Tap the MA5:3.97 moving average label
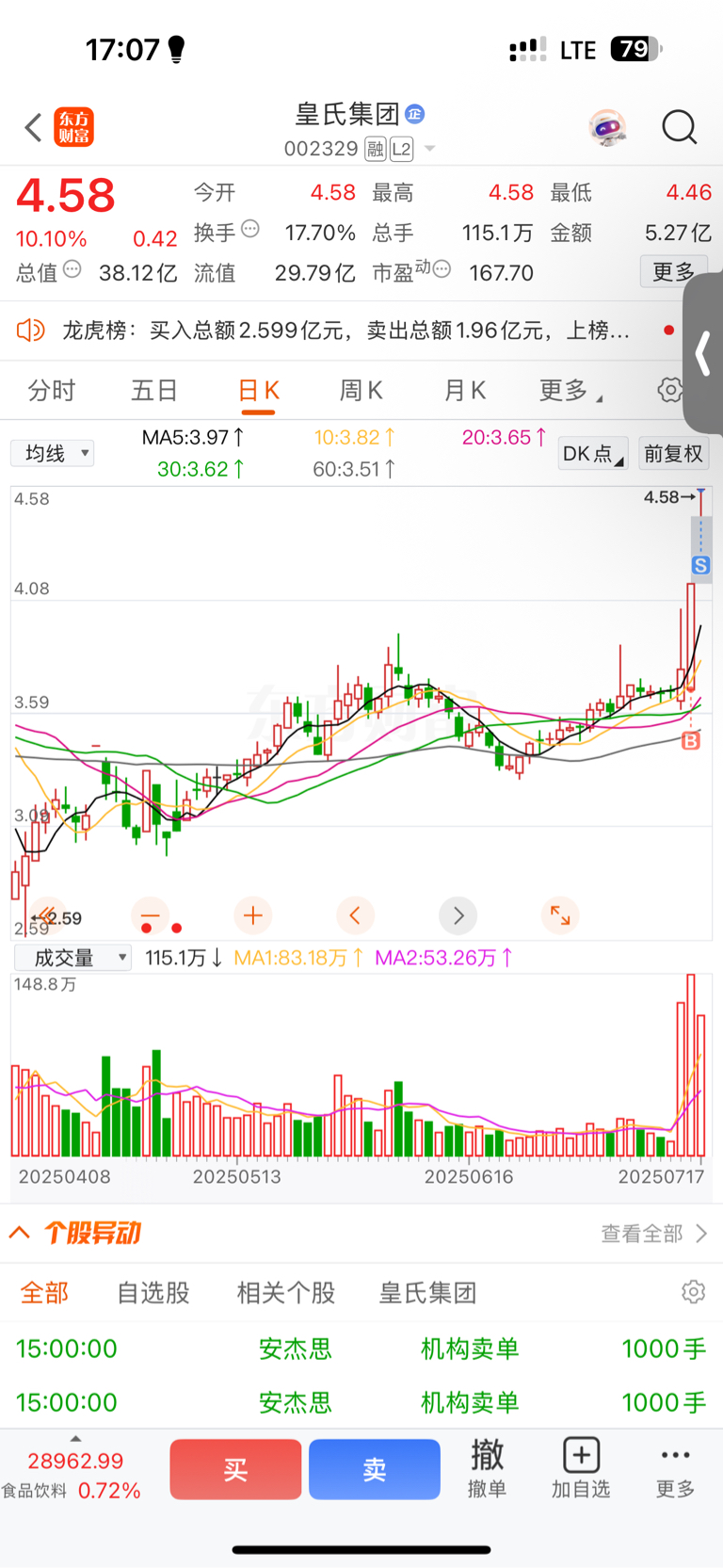 [193, 437]
